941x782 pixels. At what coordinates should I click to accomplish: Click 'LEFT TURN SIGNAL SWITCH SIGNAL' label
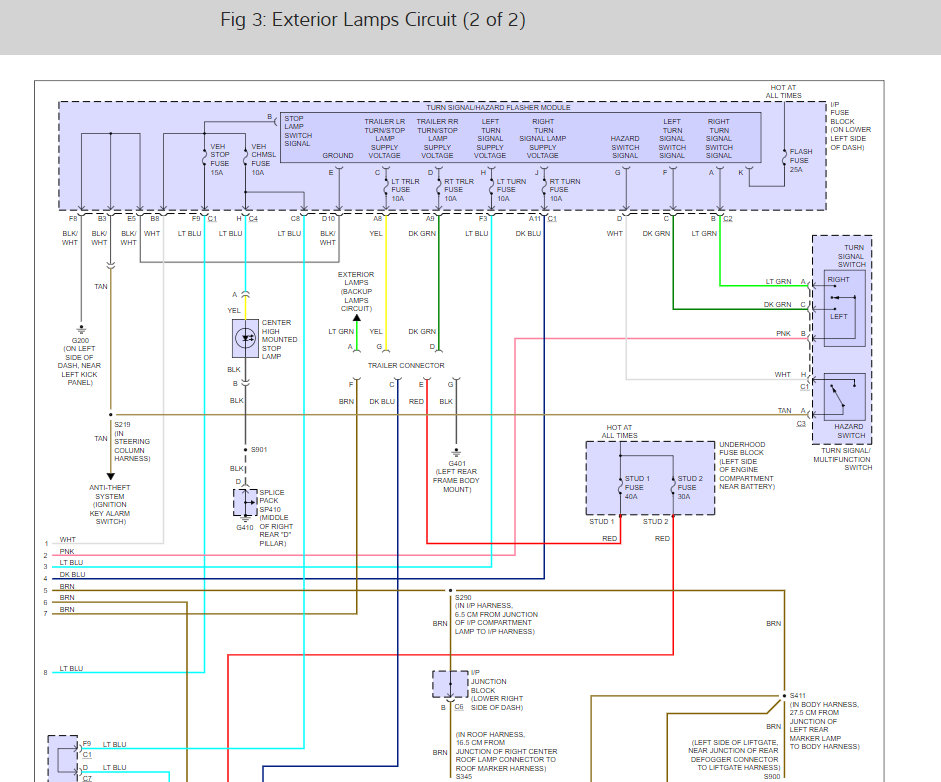(672, 139)
